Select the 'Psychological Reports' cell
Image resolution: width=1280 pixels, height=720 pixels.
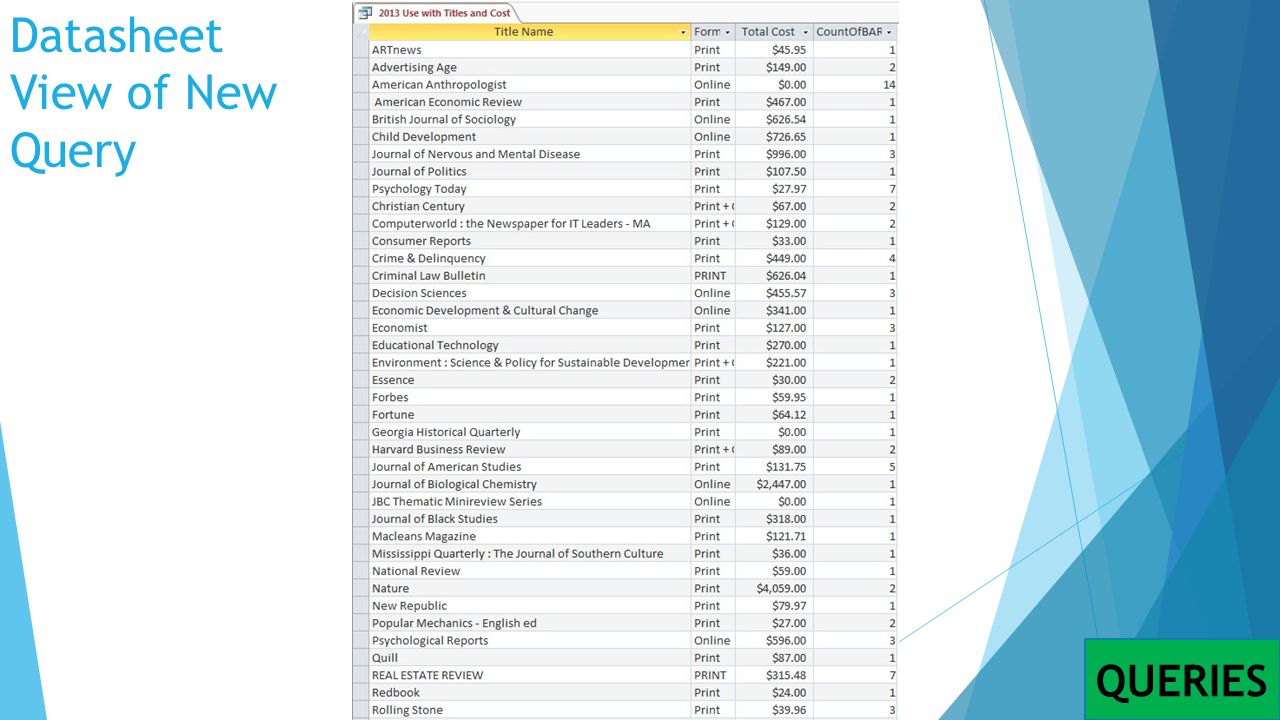coord(529,641)
